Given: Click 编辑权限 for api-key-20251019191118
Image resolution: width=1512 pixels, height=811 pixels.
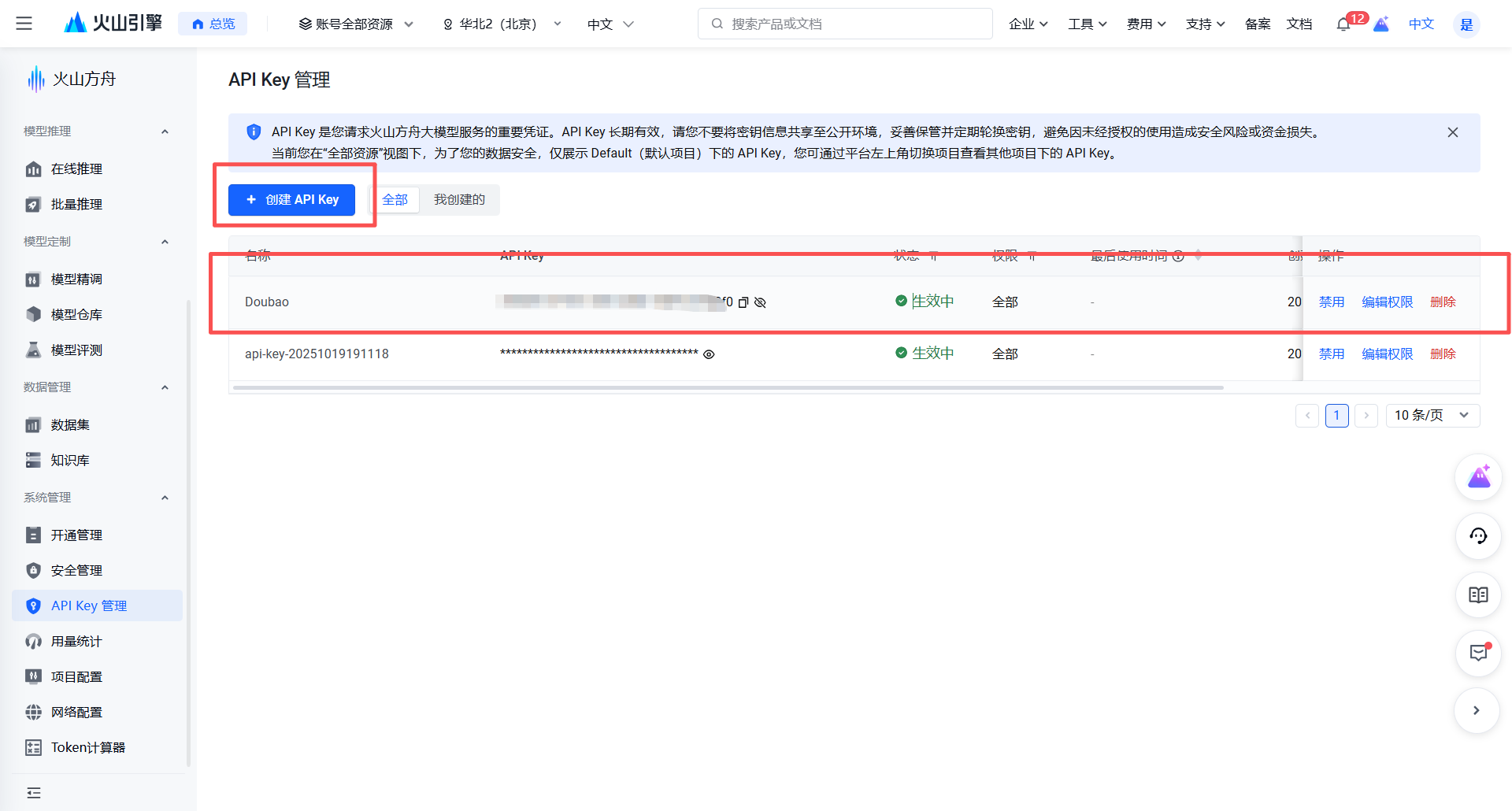Looking at the screenshot, I should (1388, 354).
